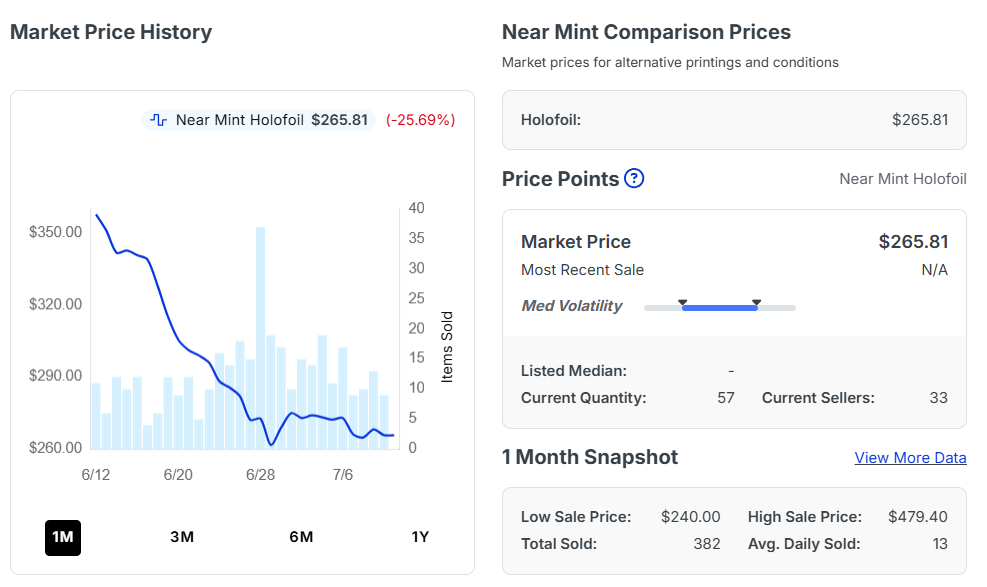Click the Price Points help question-mark icon

634,179
